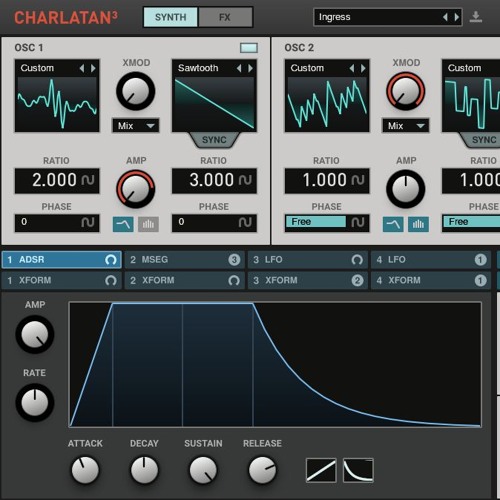Switch to the FX page

[225, 17]
